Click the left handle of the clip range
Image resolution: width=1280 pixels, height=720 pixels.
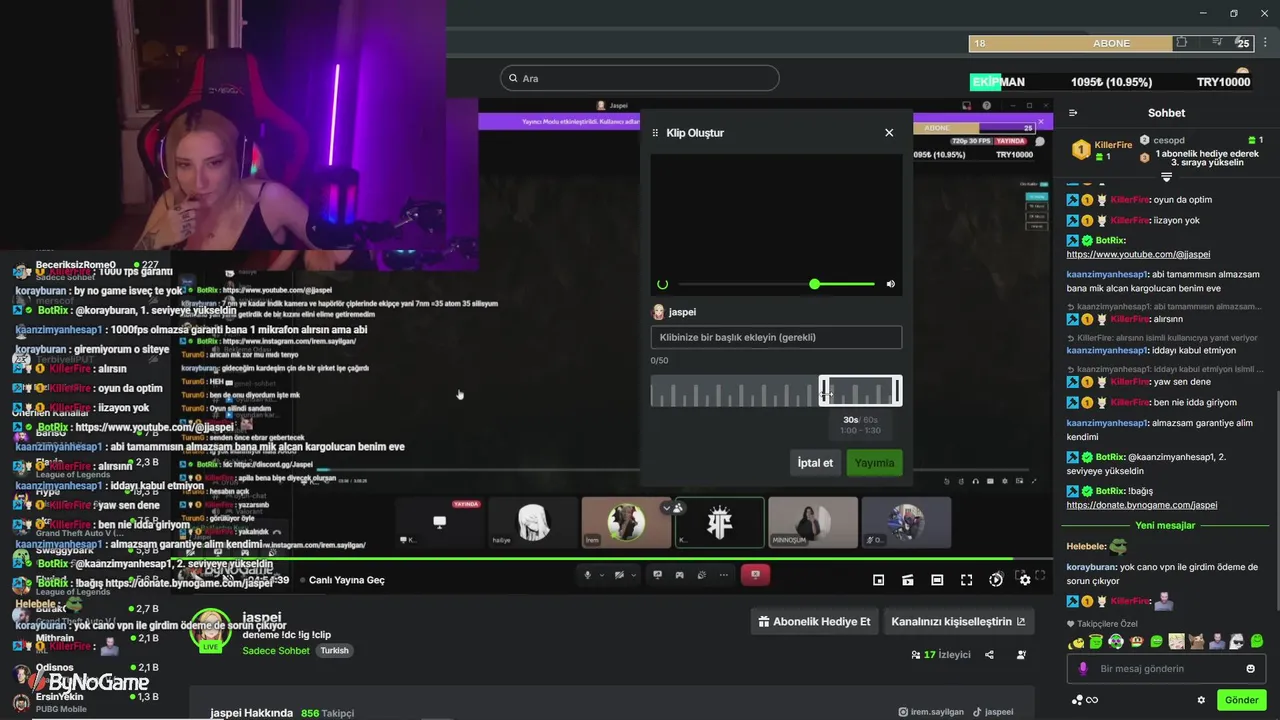point(823,391)
